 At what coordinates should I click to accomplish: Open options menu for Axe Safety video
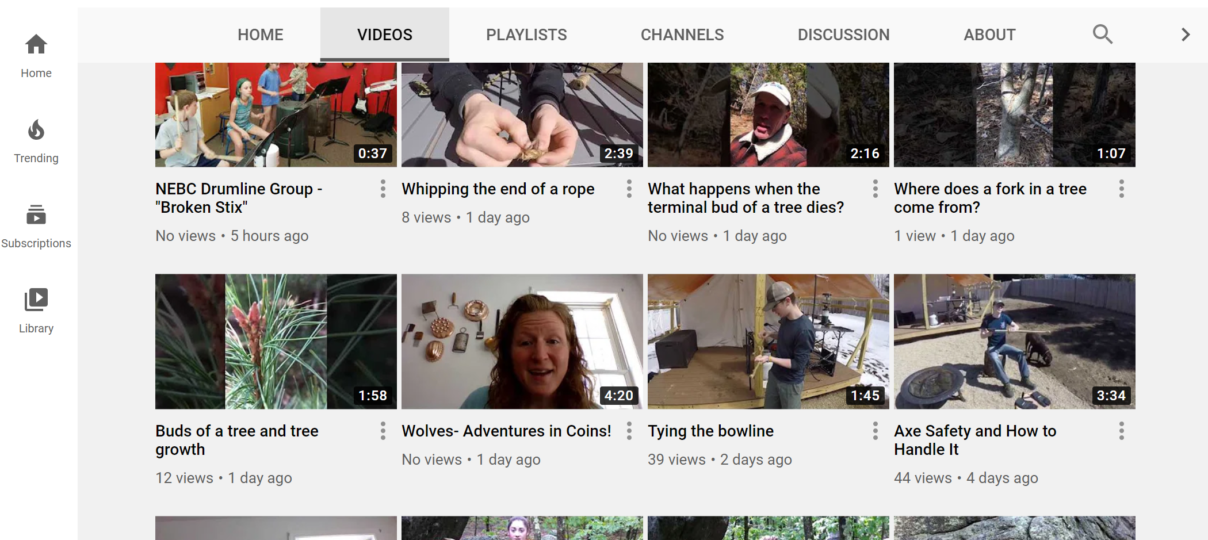[1121, 431]
